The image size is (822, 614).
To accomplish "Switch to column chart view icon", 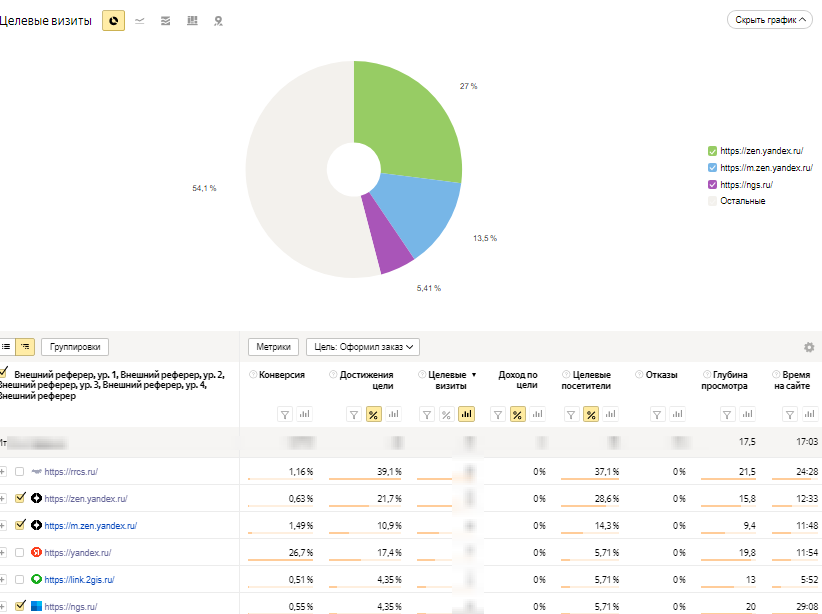I will coord(192,21).
